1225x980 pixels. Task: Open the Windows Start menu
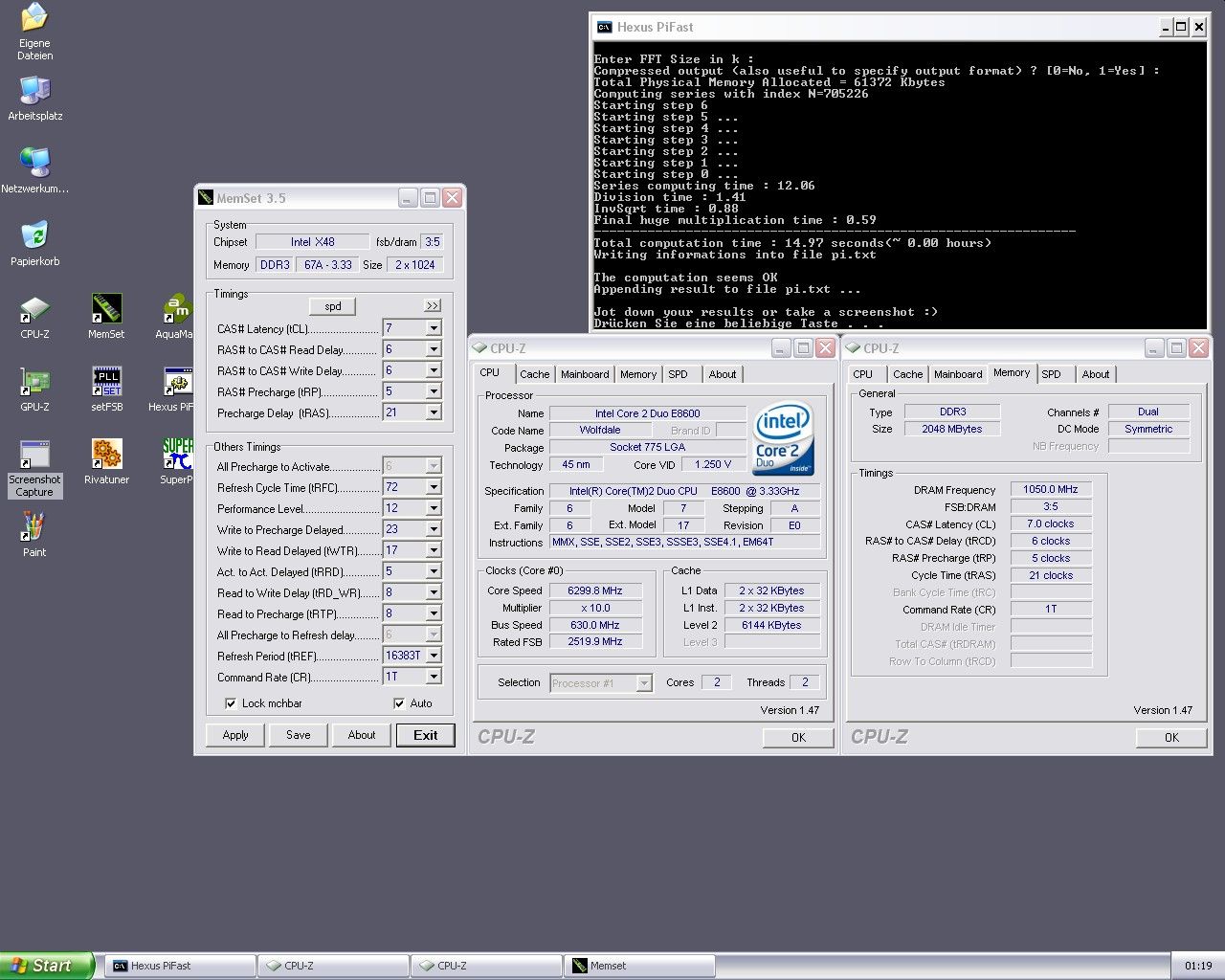[47, 966]
